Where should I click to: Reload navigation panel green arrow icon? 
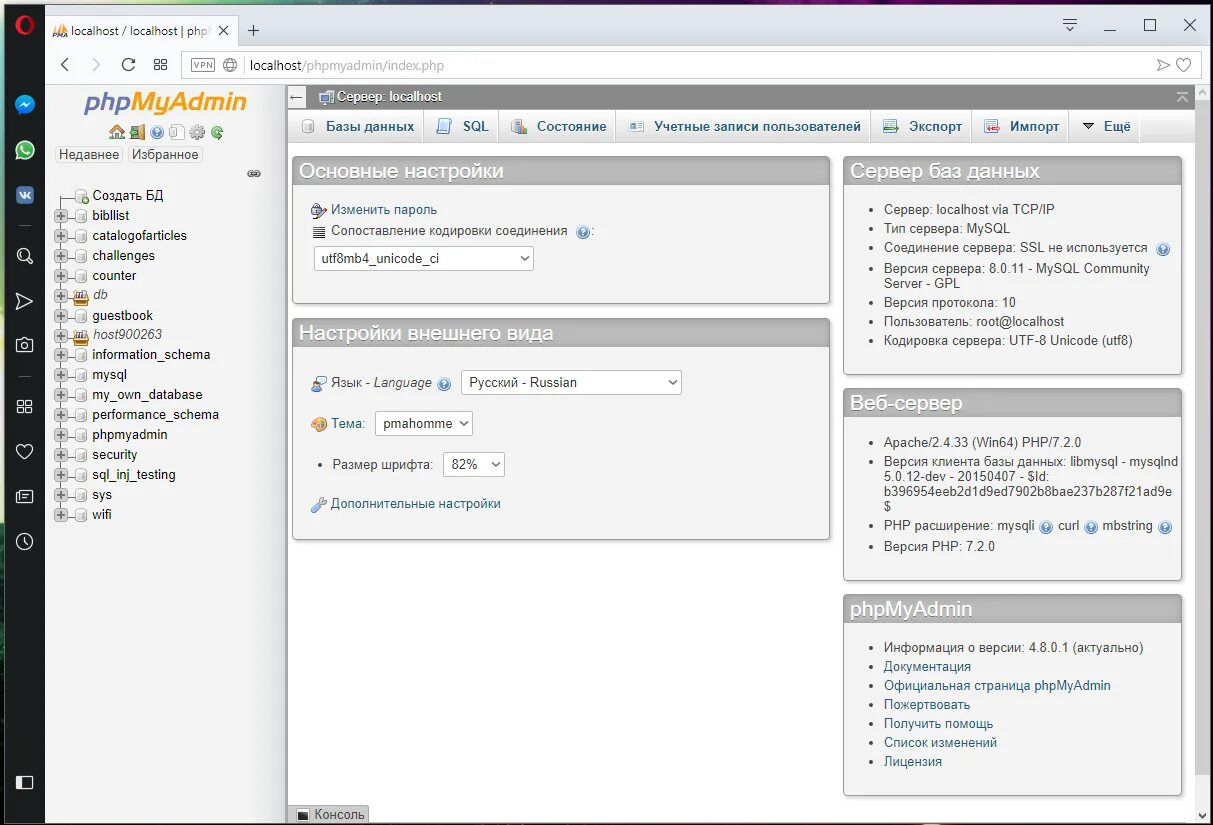click(x=217, y=132)
